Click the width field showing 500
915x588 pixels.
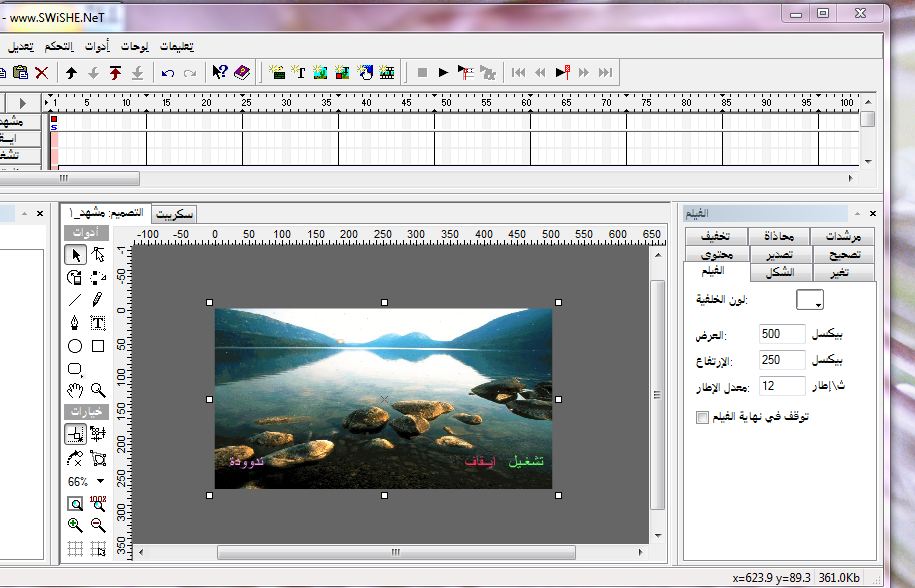(x=782, y=333)
